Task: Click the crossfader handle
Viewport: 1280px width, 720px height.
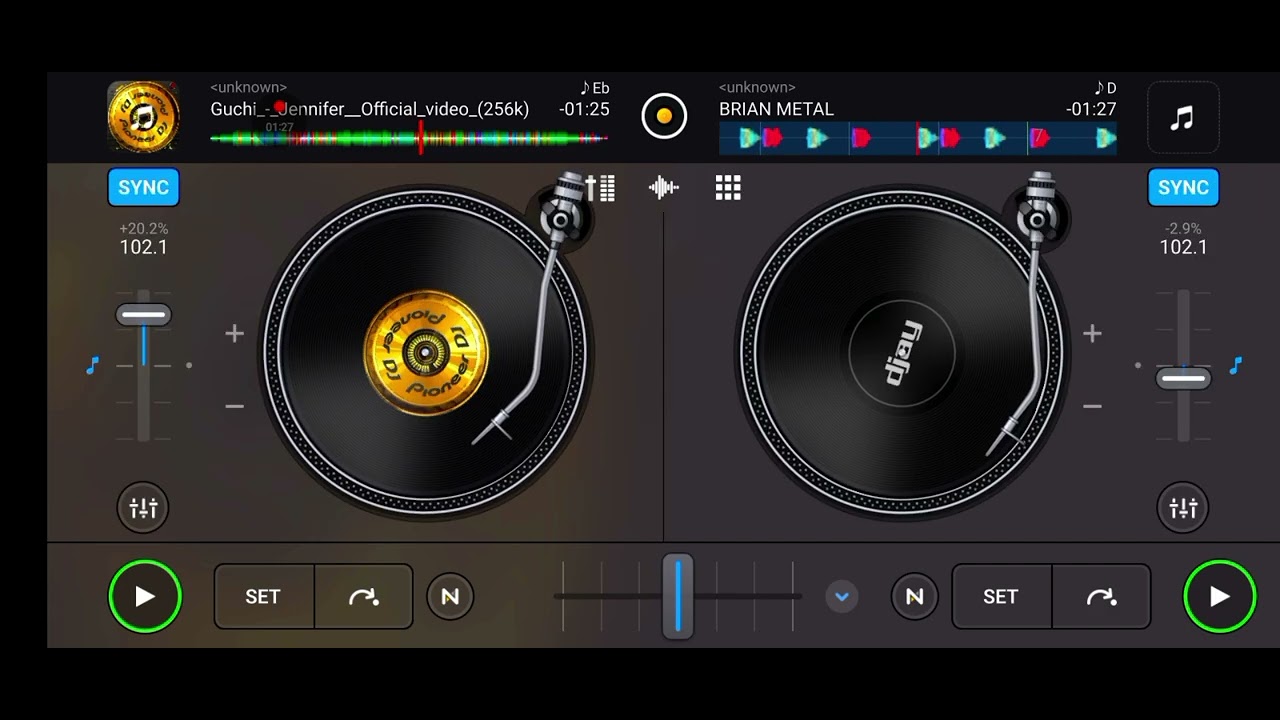Action: 677,597
